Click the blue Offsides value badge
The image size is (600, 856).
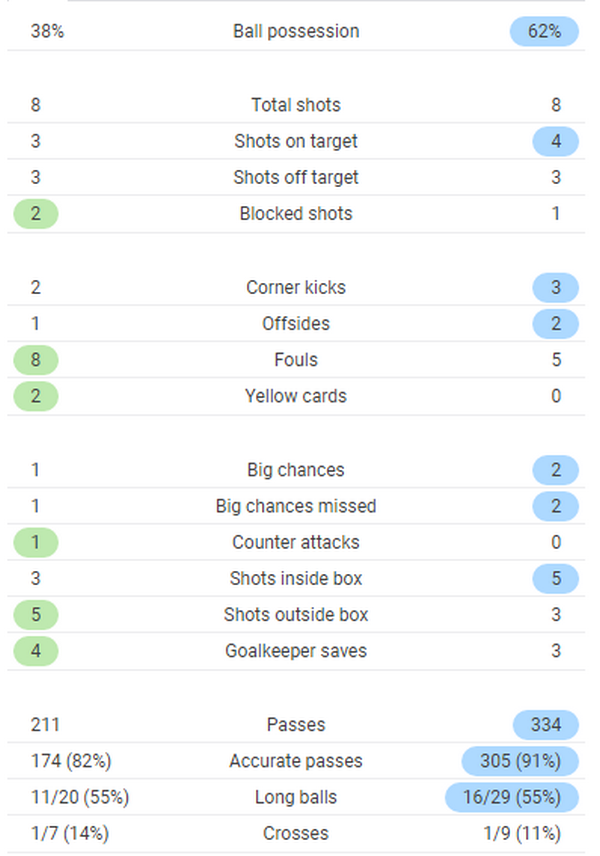coord(556,323)
